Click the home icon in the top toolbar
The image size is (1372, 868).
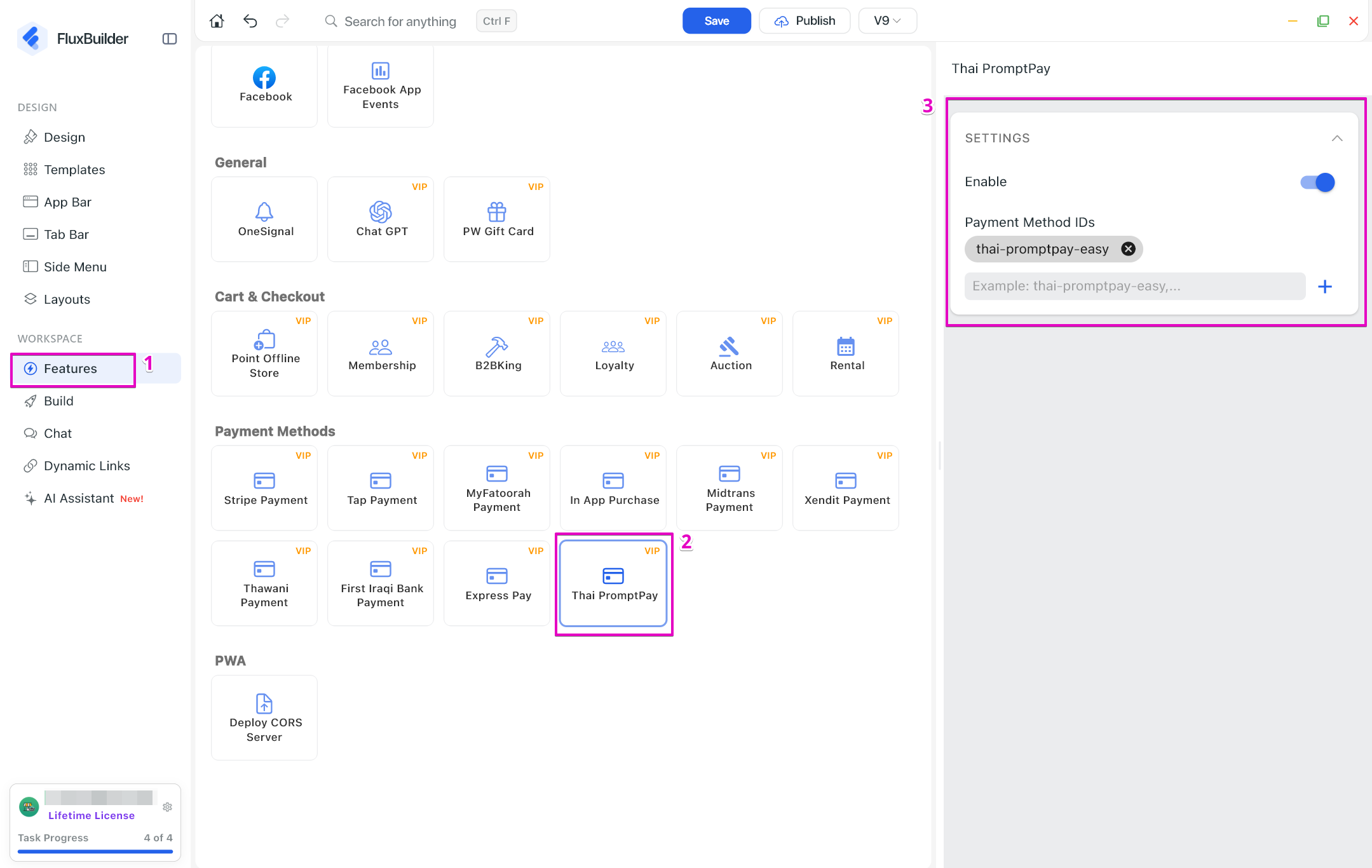[x=217, y=21]
